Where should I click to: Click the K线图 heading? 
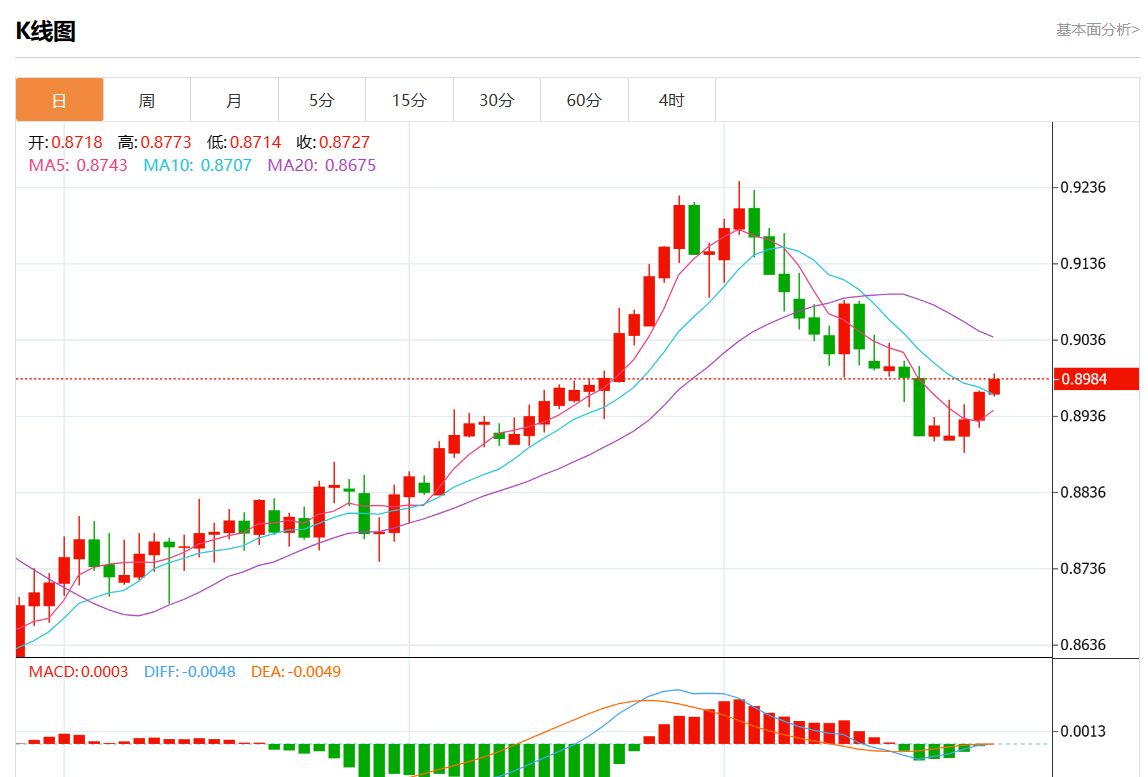(x=45, y=31)
